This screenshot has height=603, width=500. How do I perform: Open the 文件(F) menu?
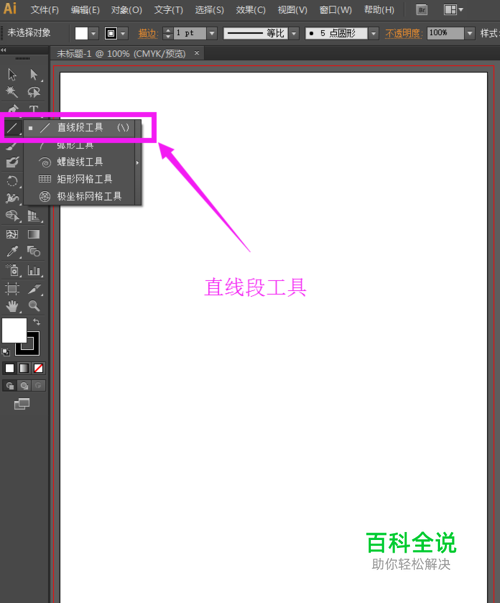pyautogui.click(x=45, y=10)
